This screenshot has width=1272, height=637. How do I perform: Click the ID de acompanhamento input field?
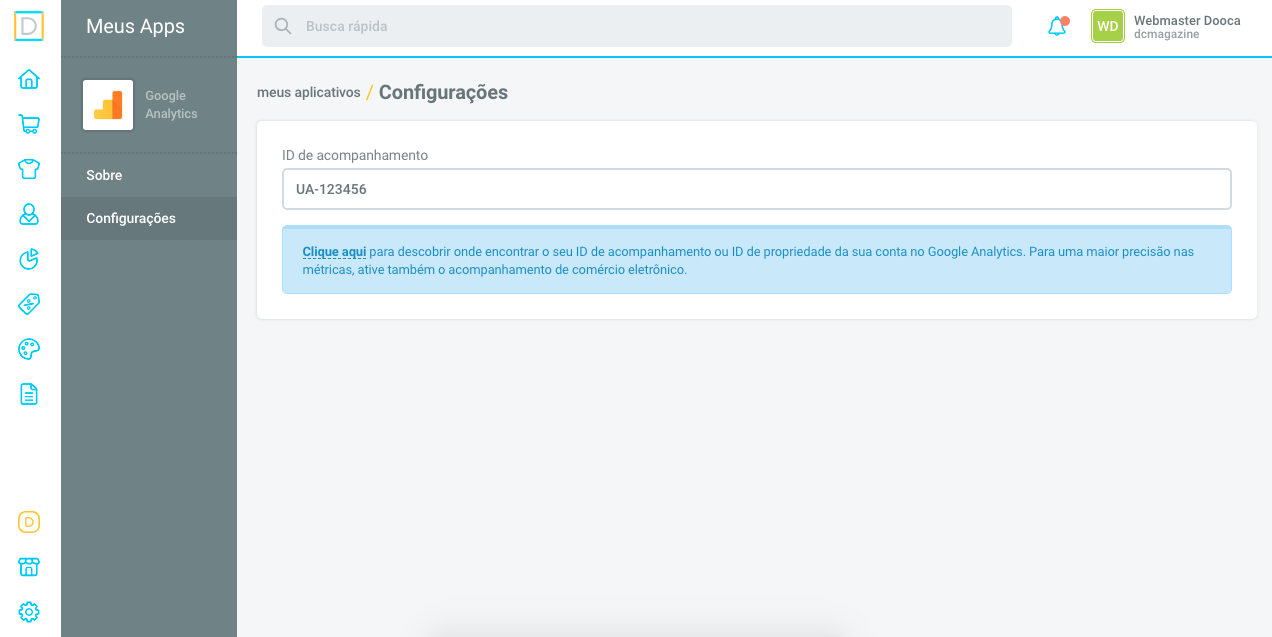point(757,189)
